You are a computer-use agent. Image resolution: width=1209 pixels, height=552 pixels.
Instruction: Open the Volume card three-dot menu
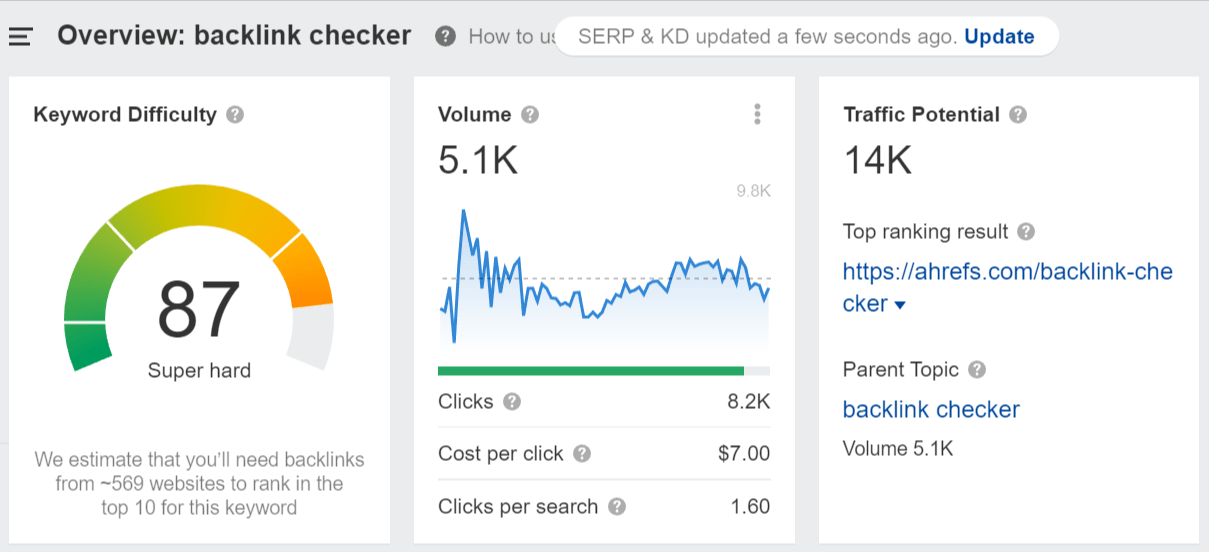point(757,115)
